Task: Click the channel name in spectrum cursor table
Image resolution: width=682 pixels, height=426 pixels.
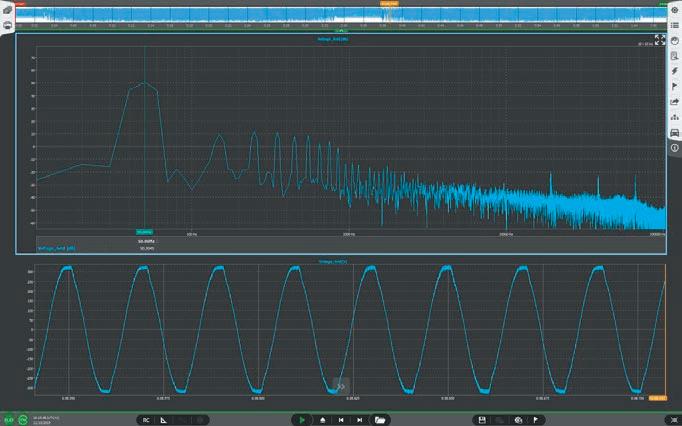Action: [x=57, y=248]
